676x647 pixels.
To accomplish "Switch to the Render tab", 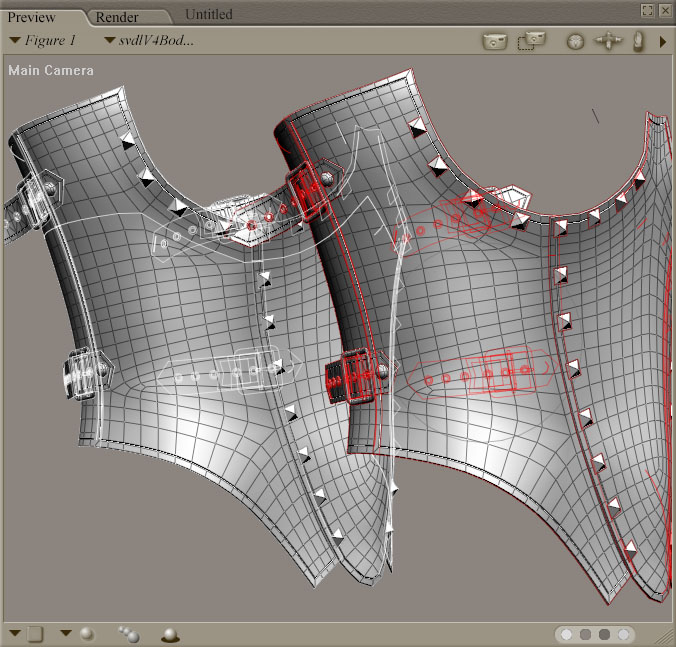I will coord(117,17).
